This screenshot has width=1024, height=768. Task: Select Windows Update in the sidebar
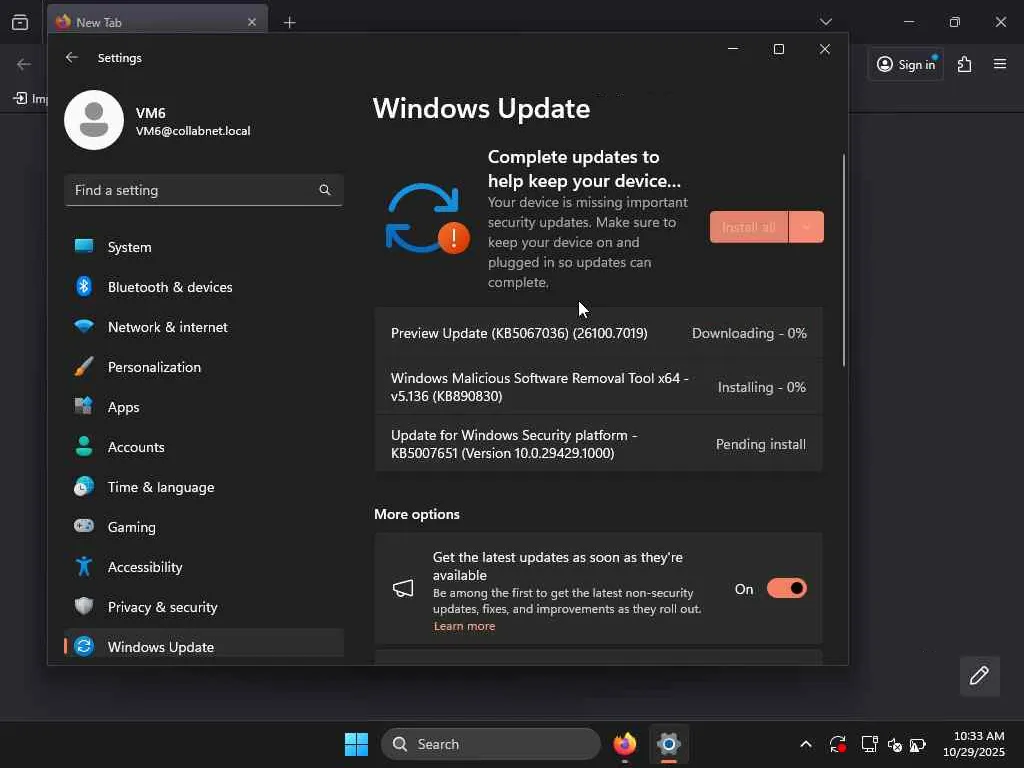[204, 646]
